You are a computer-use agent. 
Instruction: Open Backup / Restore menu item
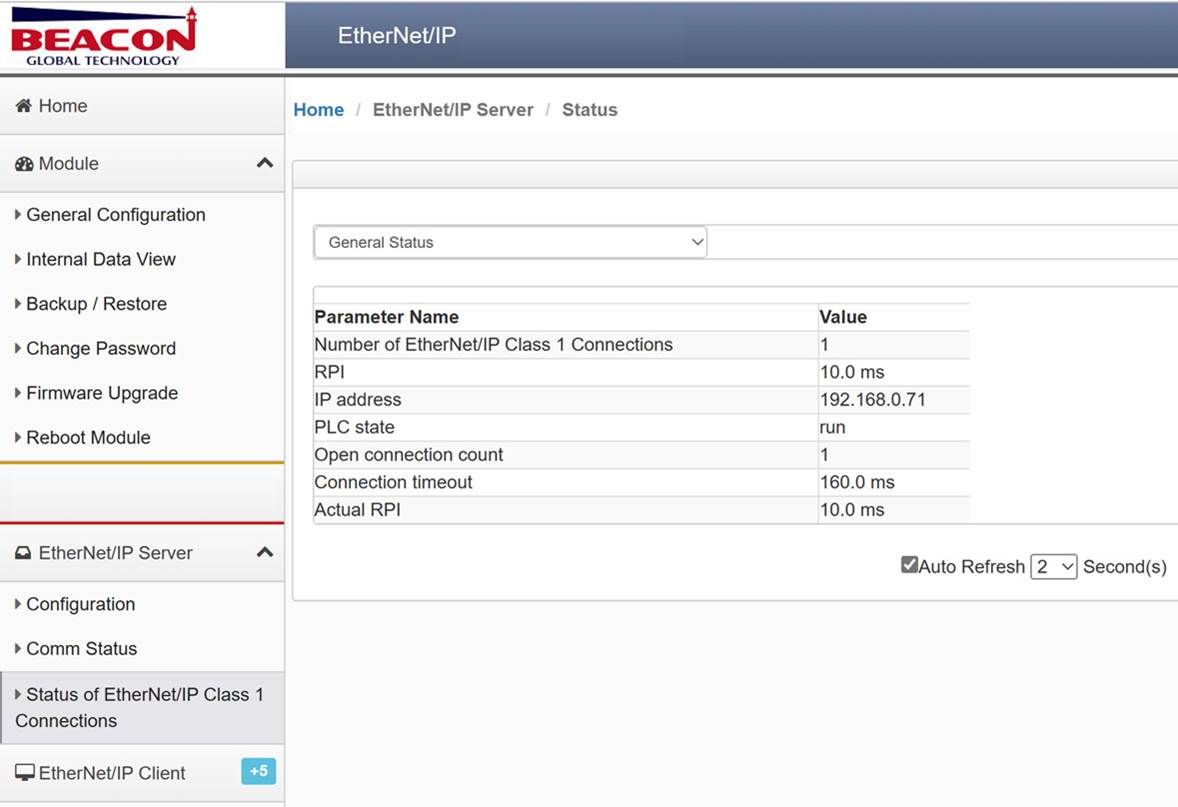click(x=96, y=304)
